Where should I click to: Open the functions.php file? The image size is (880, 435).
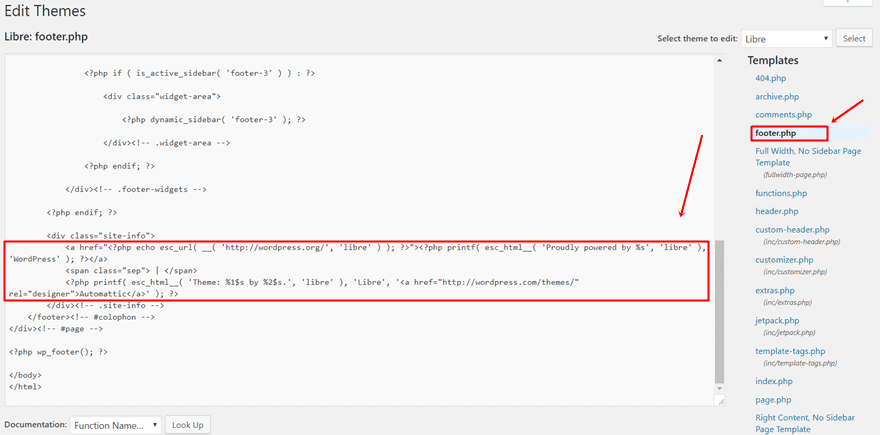tap(781, 193)
